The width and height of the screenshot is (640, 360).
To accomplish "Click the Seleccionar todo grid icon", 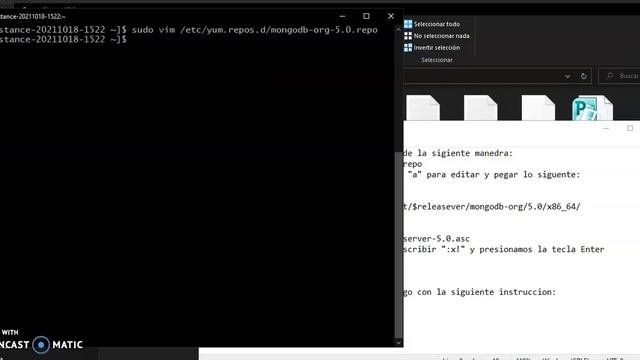I will click(x=408, y=24).
